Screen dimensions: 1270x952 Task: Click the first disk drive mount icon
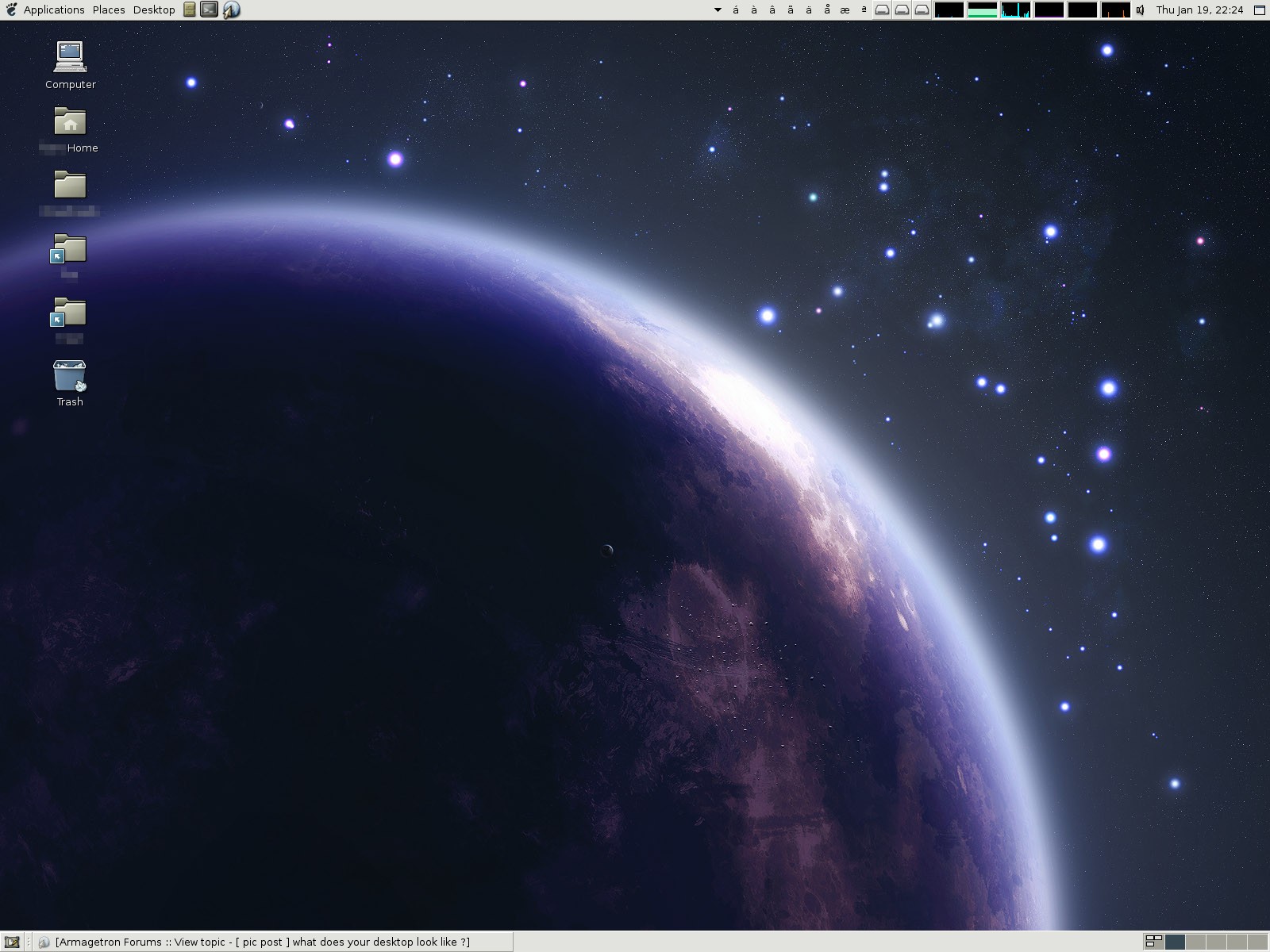pyautogui.click(x=882, y=10)
